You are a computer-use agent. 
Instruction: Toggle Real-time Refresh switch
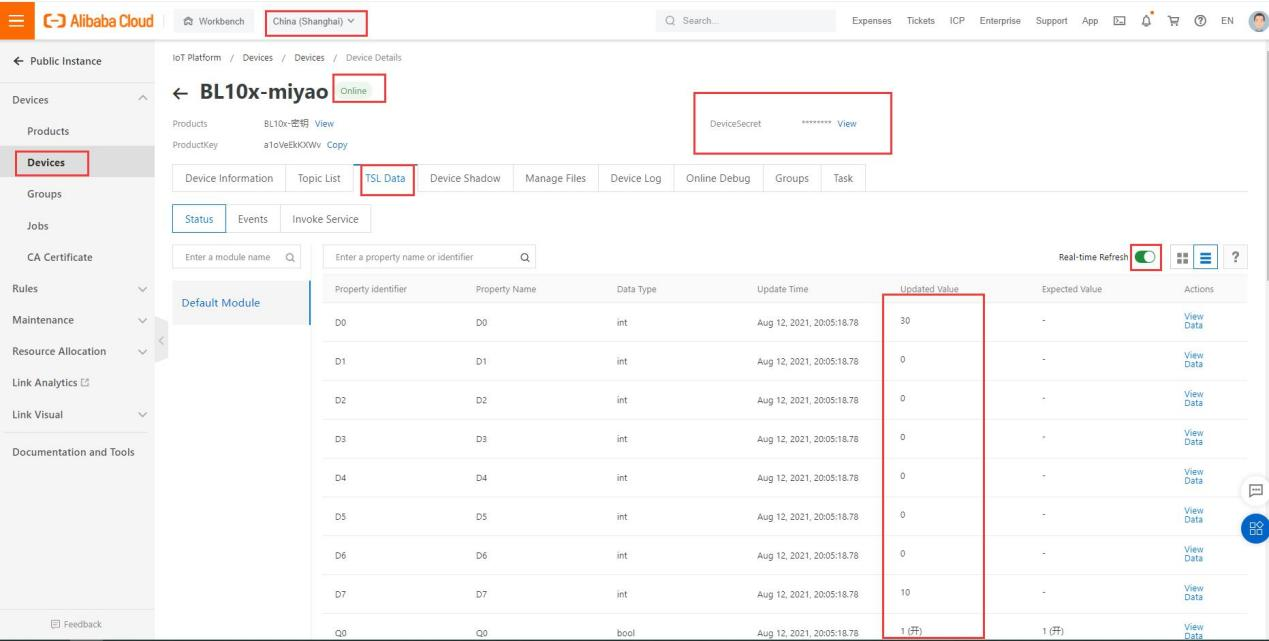[1145, 257]
